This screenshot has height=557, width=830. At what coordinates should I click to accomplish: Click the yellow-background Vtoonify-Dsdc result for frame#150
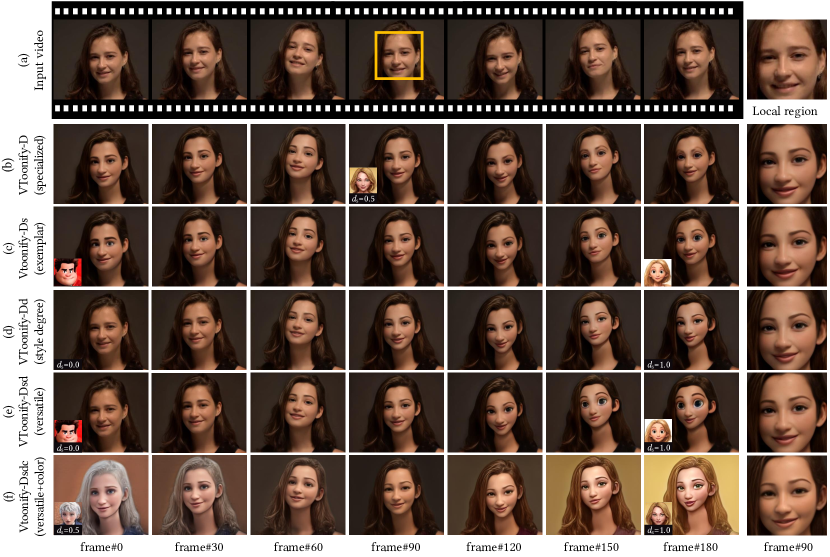[592, 495]
